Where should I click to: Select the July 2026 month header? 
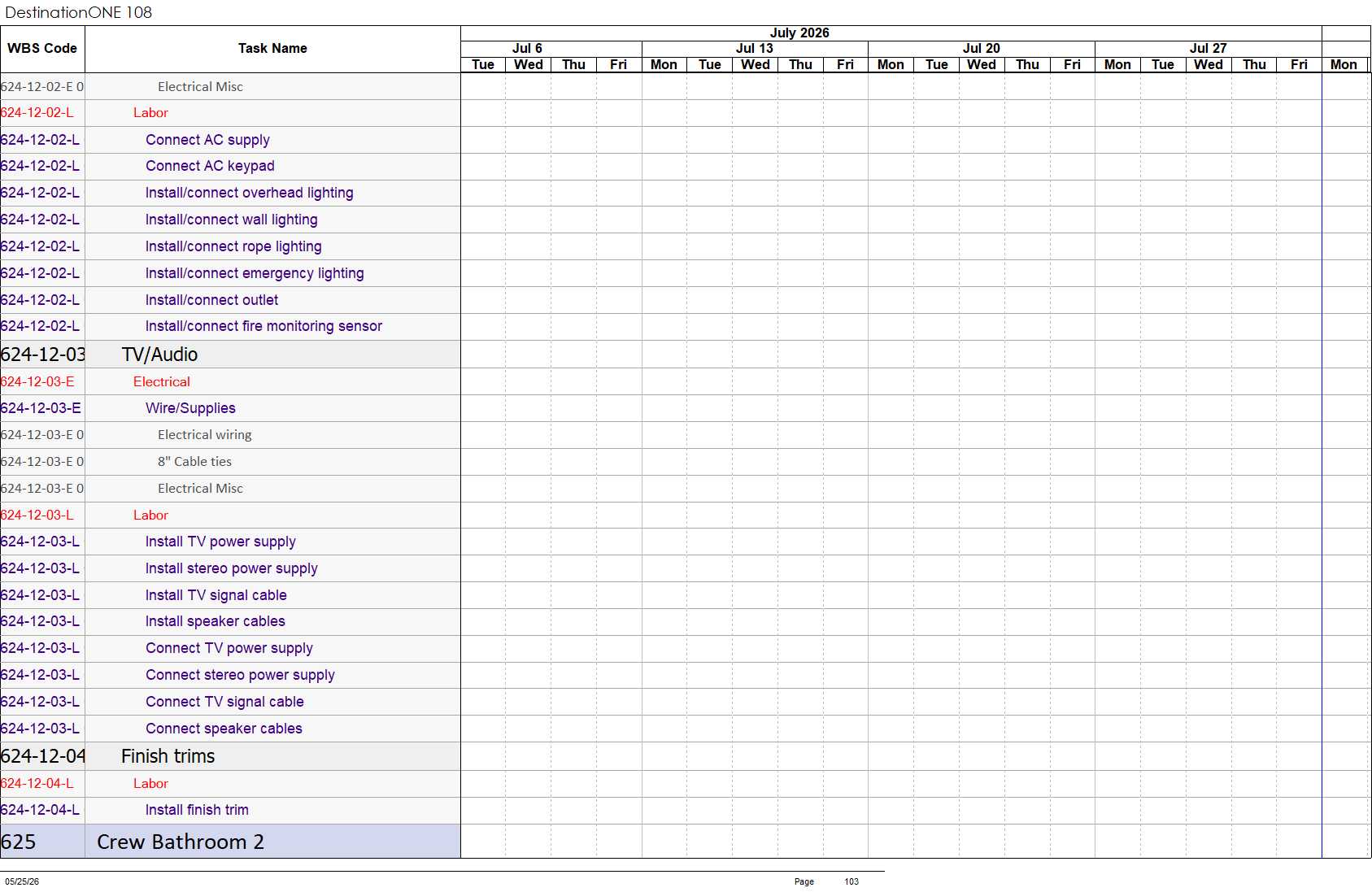(799, 33)
